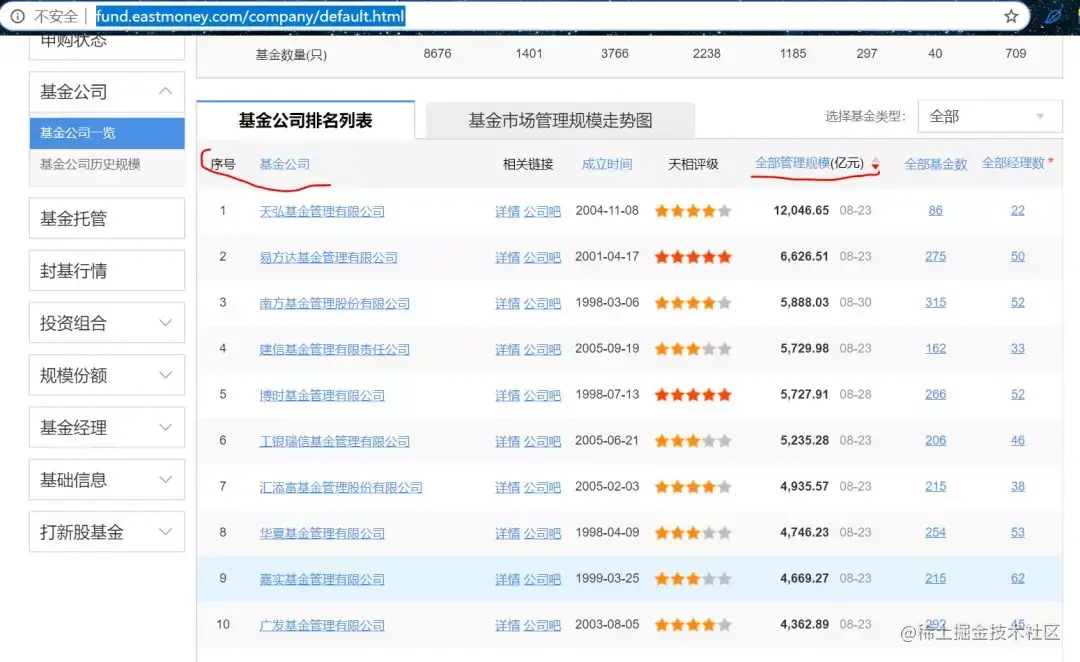Open manager count 22 for 天弘基金
The height and width of the screenshot is (662, 1080).
tap(1017, 210)
